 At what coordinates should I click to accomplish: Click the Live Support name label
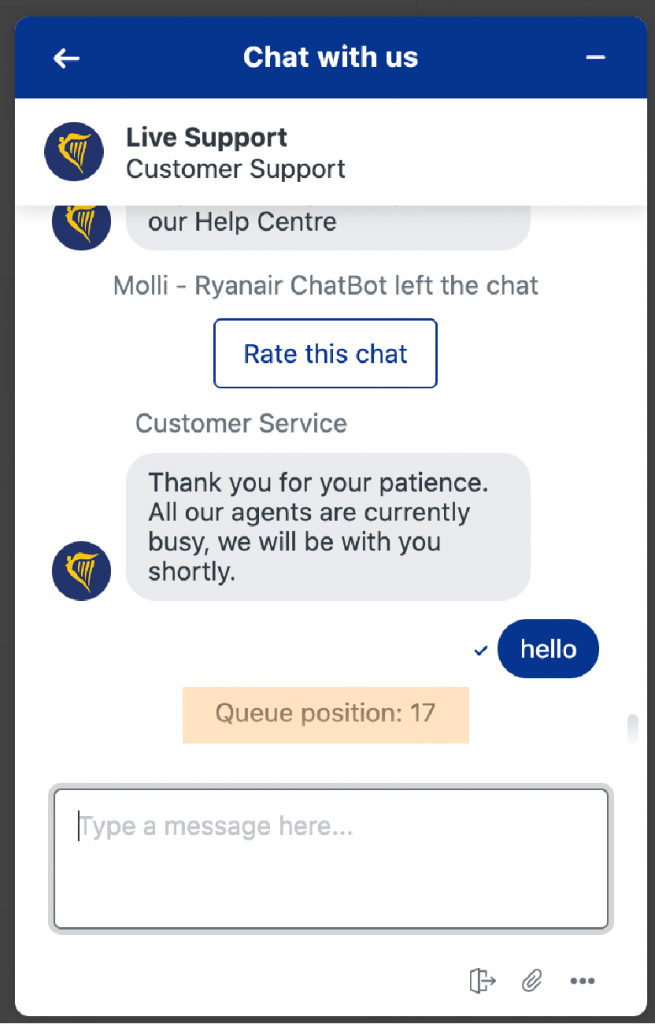[205, 137]
